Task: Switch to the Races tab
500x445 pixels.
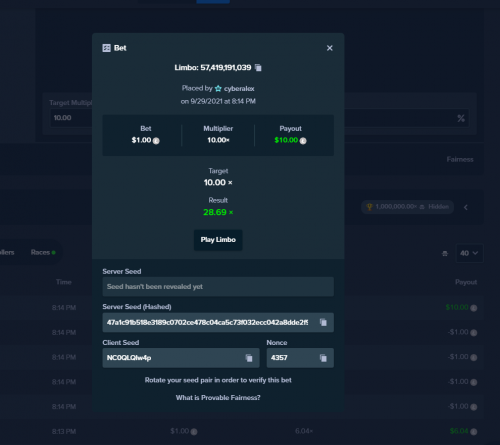Action: pos(43,252)
